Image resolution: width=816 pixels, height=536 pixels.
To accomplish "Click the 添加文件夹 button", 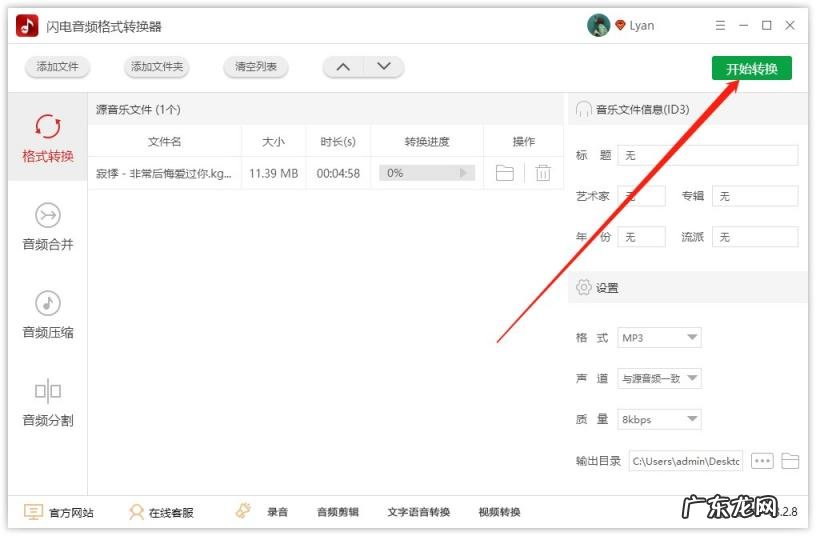I will (x=156, y=67).
